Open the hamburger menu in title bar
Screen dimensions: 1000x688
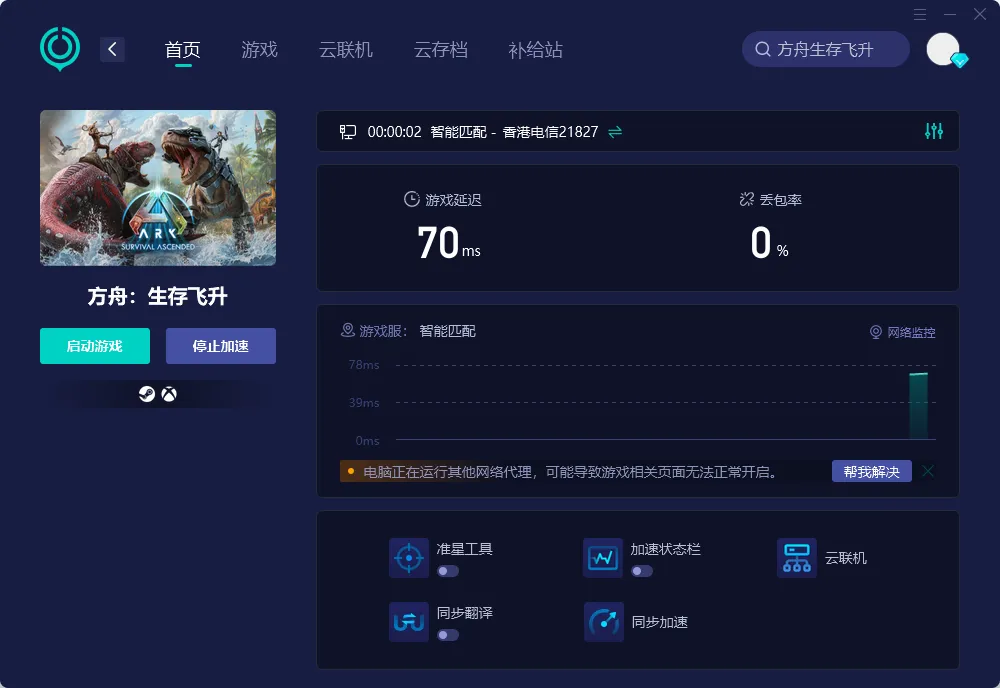[920, 14]
